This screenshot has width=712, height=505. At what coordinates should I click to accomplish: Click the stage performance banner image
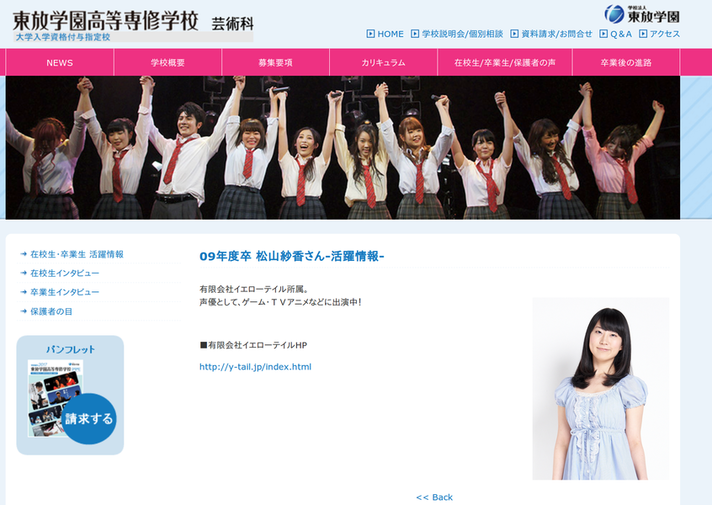tap(343, 148)
